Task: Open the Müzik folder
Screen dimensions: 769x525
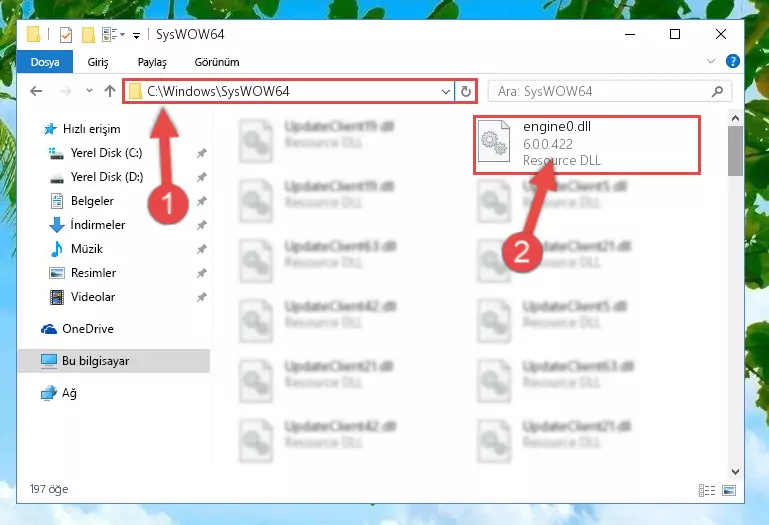Action: coord(87,249)
